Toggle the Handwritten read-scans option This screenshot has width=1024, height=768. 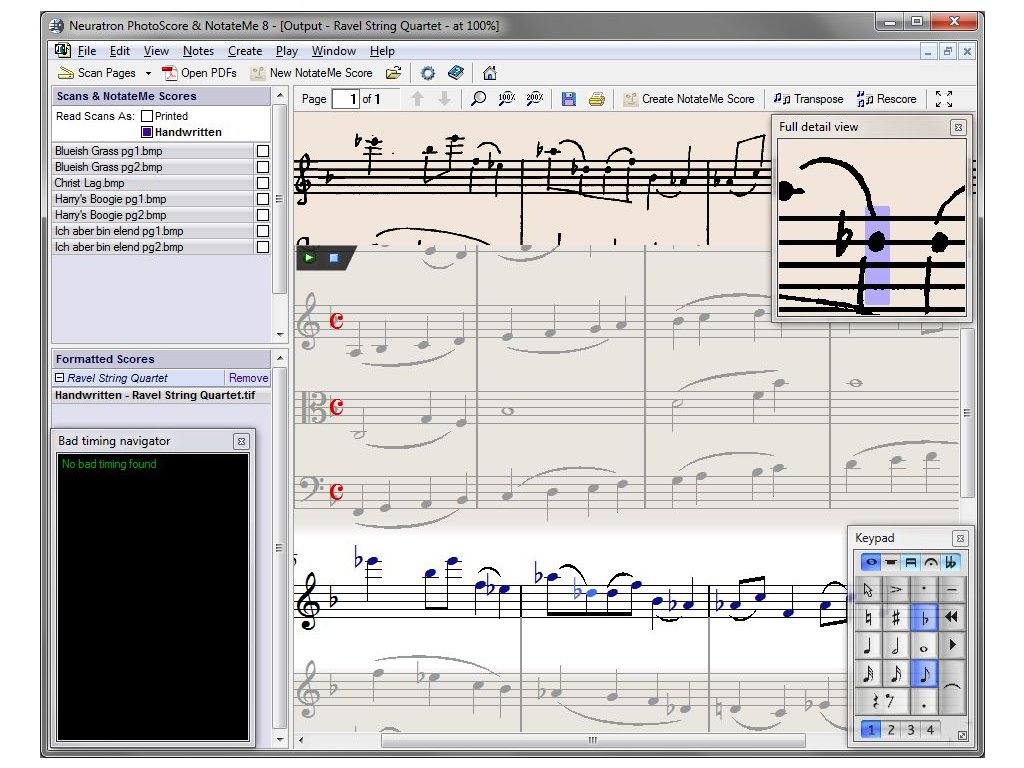(x=147, y=132)
